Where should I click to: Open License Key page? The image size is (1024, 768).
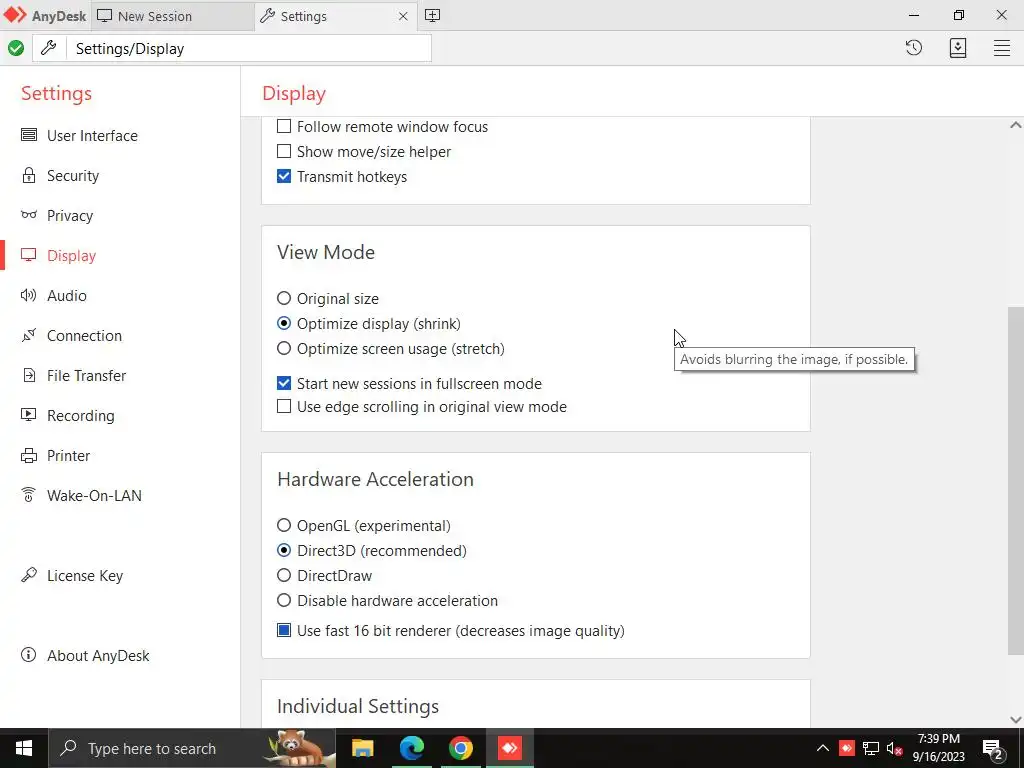pyautogui.click(x=85, y=575)
